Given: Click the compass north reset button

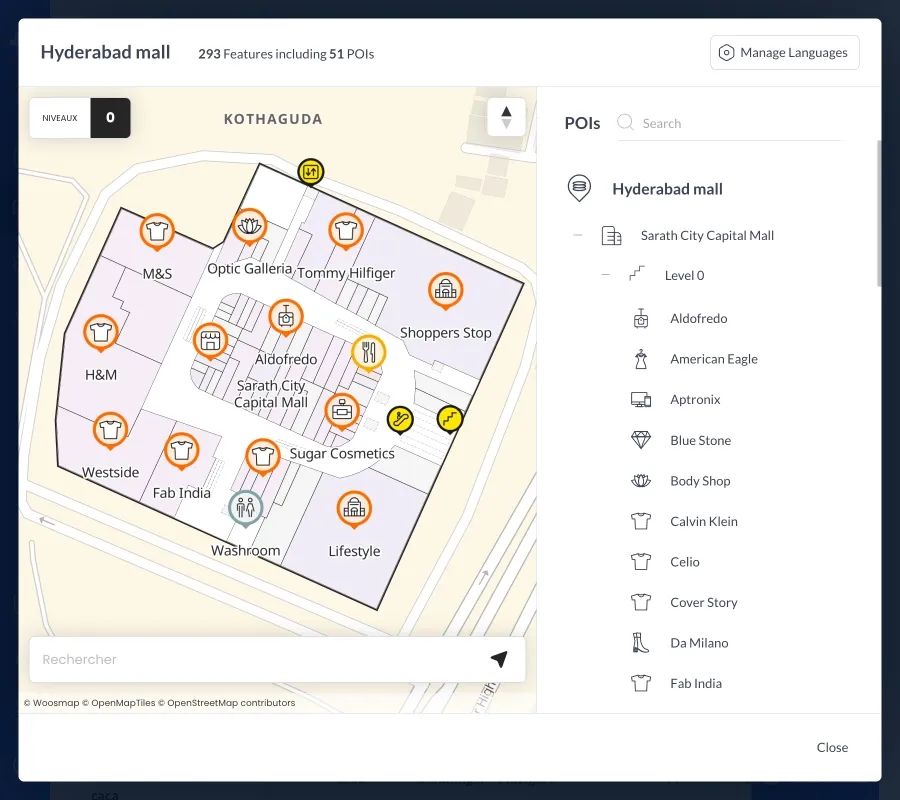Looking at the screenshot, I should pyautogui.click(x=506, y=117).
